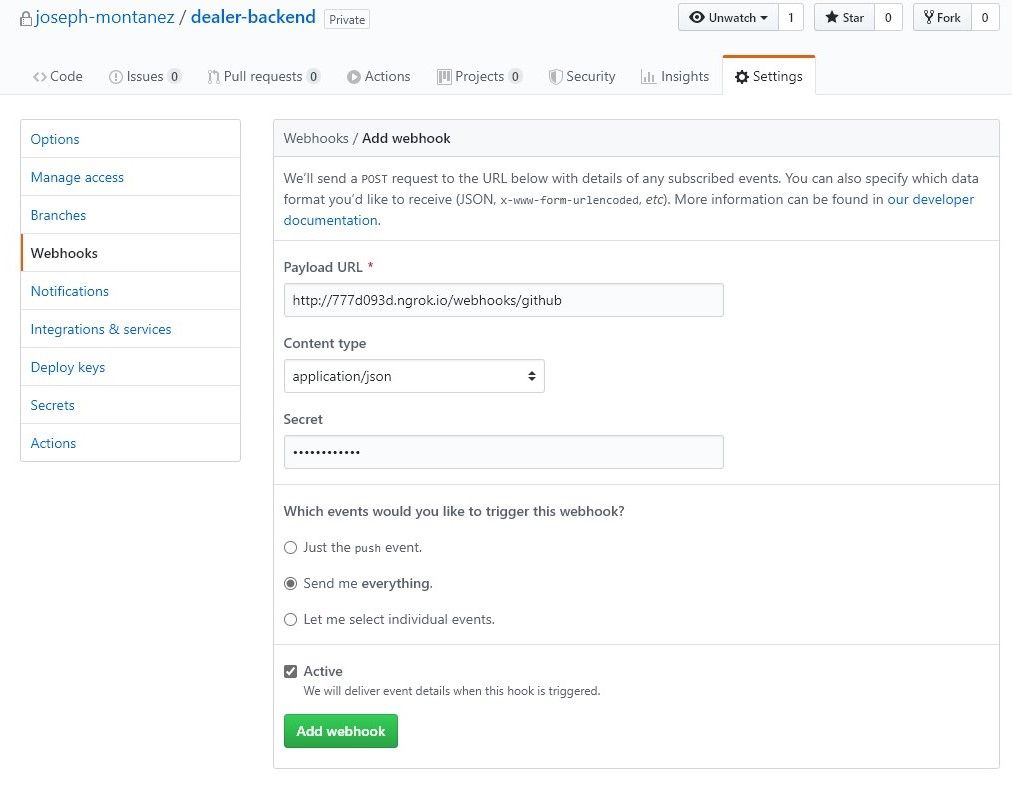Focus the Secret password field
Screen dimensions: 1012x795
[x=503, y=452]
